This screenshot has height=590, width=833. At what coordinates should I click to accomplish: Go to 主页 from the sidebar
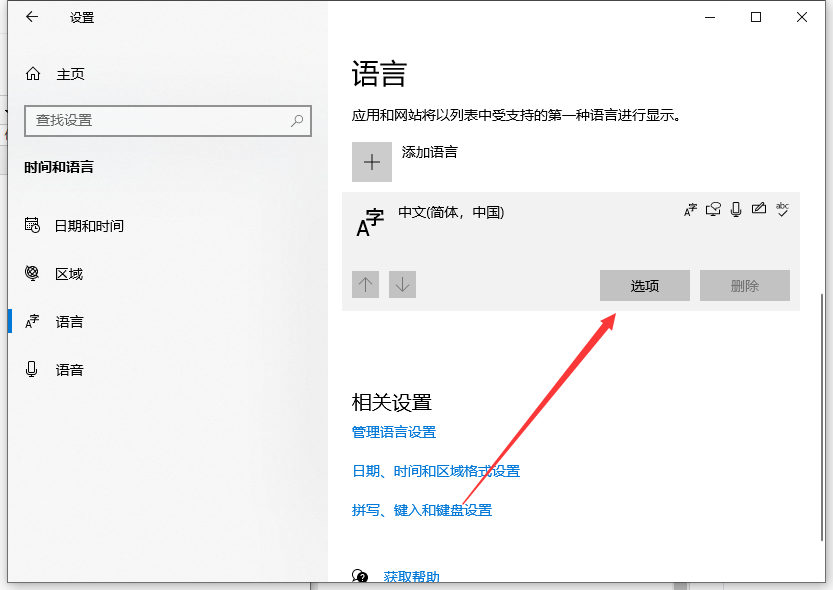coord(69,73)
